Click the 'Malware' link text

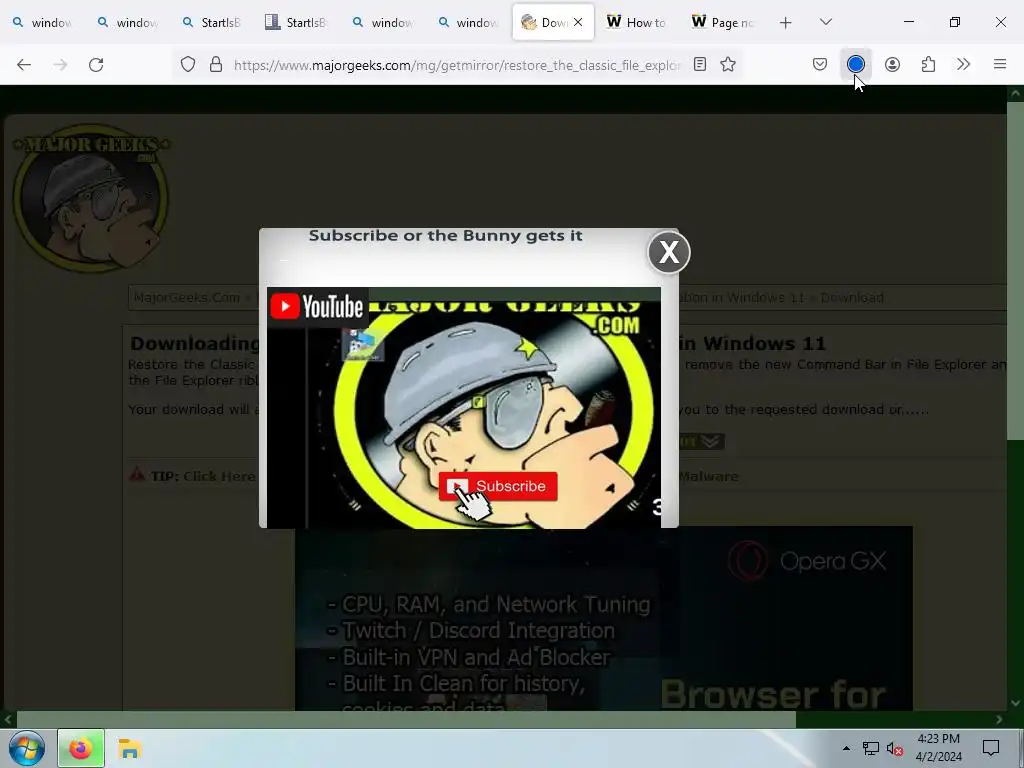[x=709, y=476]
